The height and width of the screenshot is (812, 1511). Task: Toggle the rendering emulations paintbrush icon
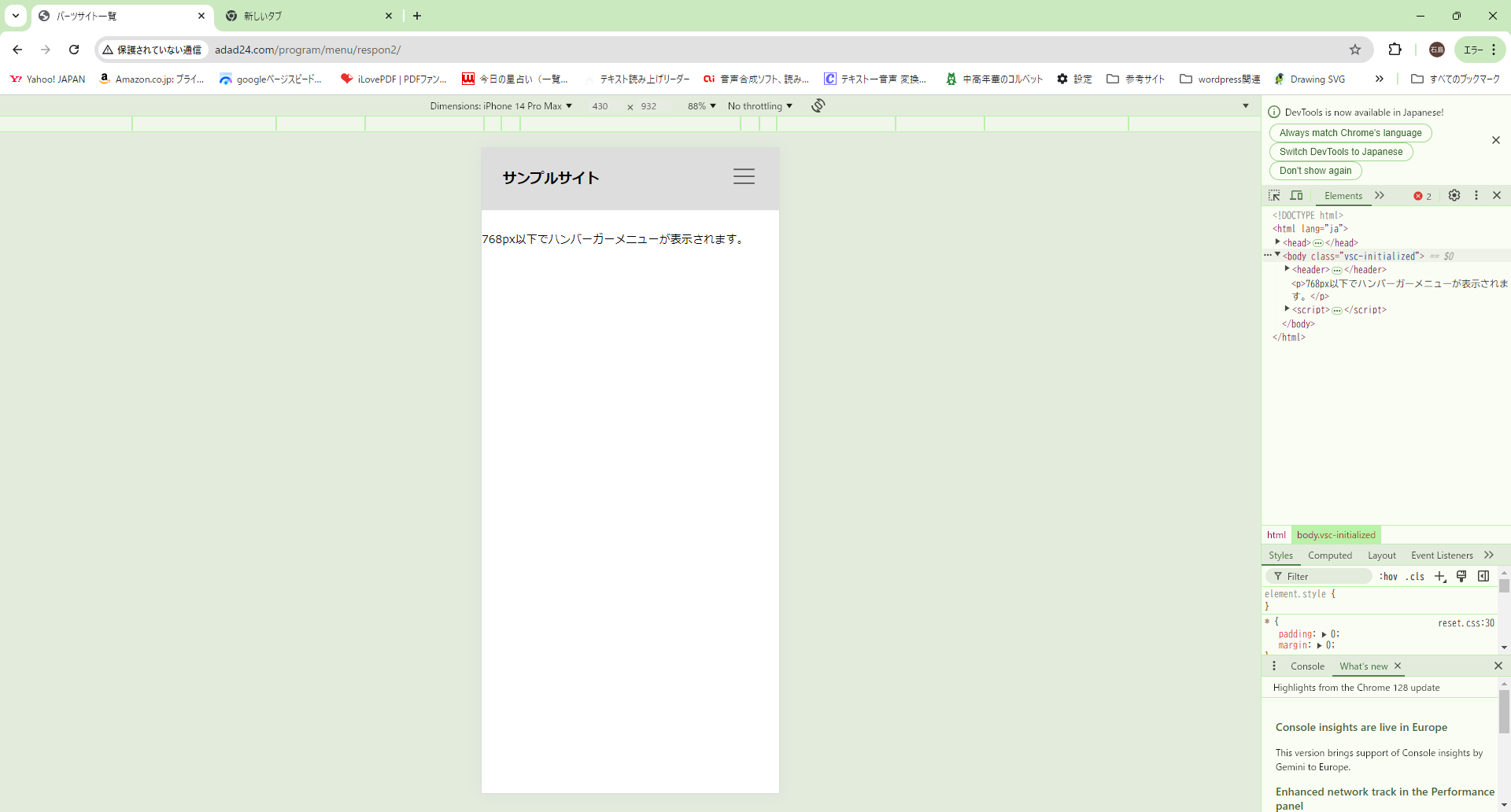click(x=1461, y=577)
